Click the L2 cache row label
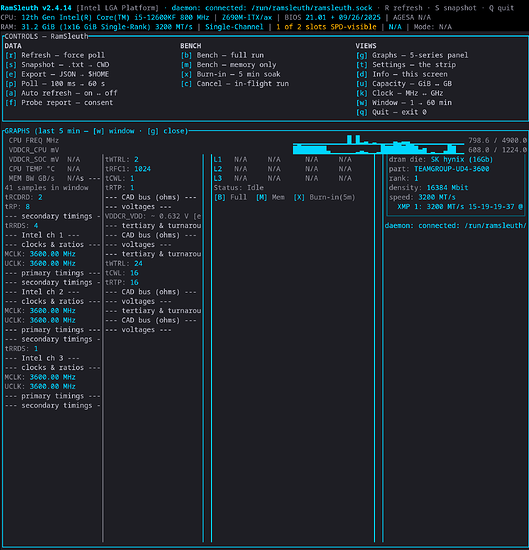This screenshot has width=529, height=550. click(x=218, y=169)
